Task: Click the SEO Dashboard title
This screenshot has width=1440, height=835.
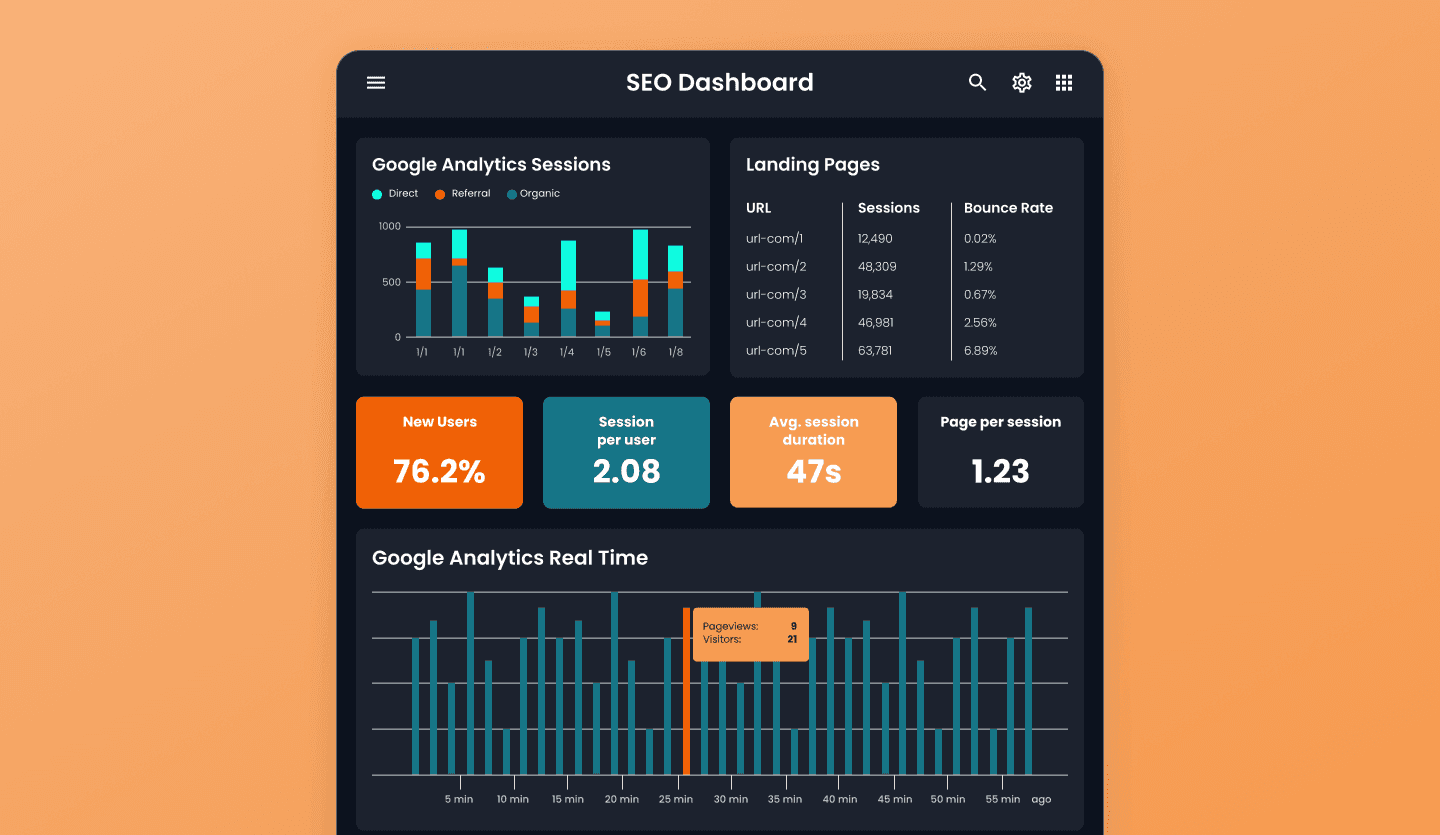Action: pos(720,83)
